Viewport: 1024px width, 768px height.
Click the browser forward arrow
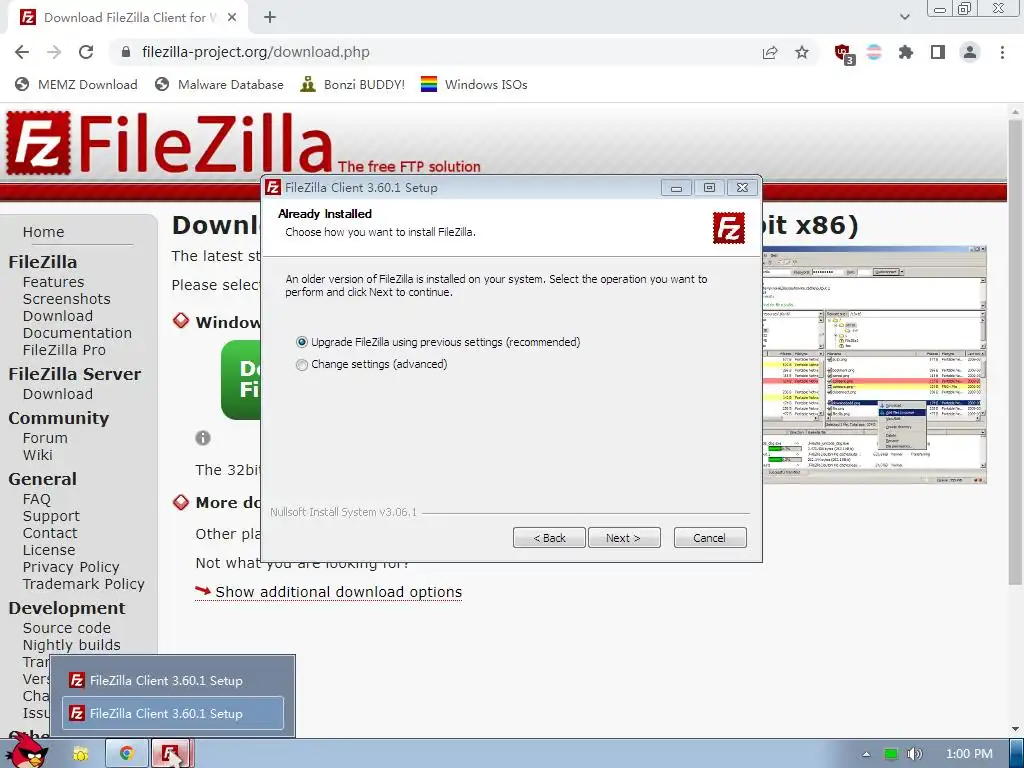pos(54,52)
